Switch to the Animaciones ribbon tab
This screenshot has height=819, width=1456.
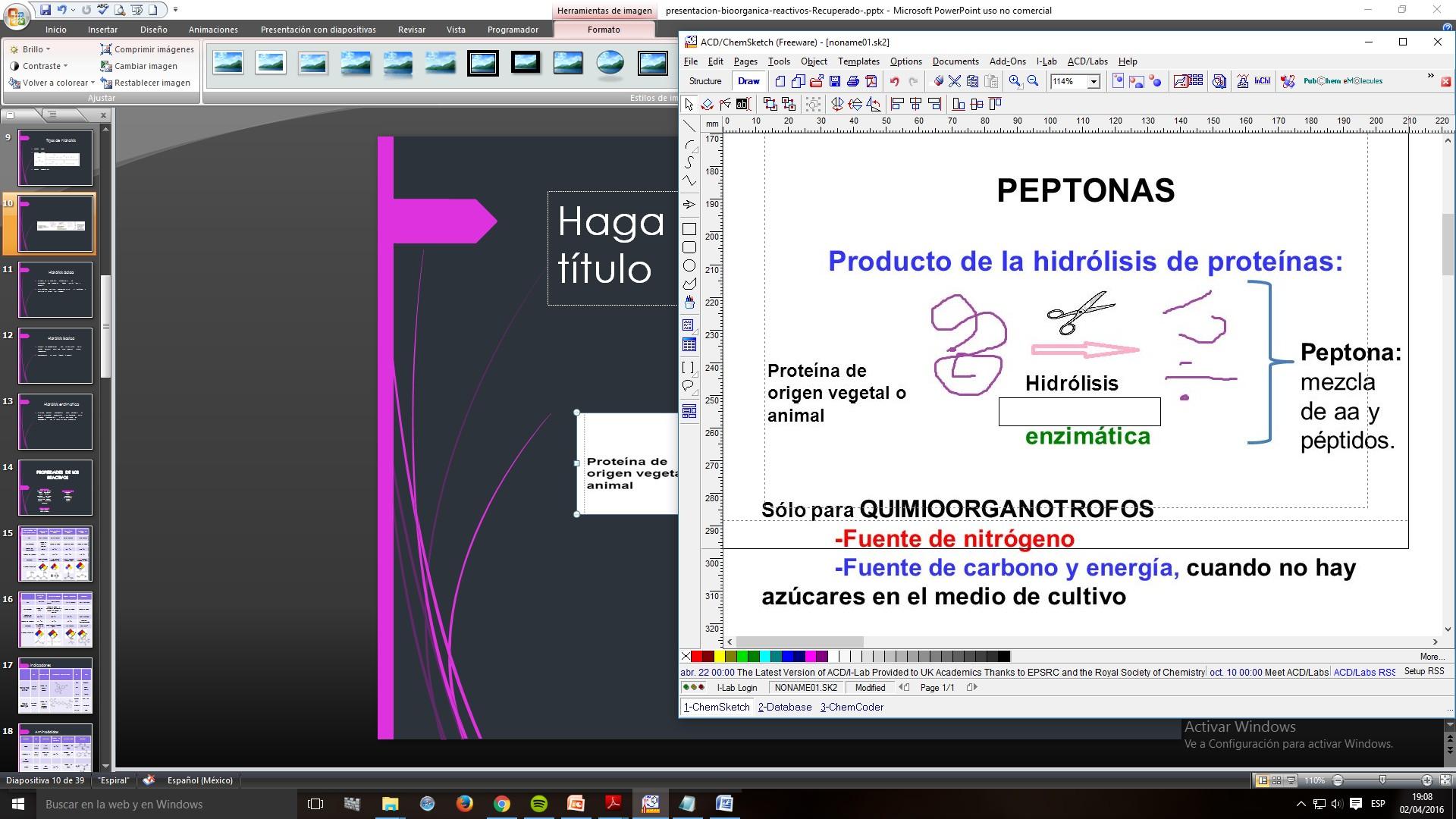coord(213,30)
